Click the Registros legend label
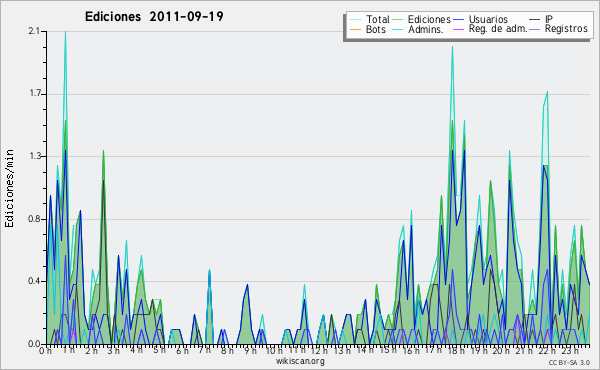This screenshot has height=370, width=600. [566, 29]
